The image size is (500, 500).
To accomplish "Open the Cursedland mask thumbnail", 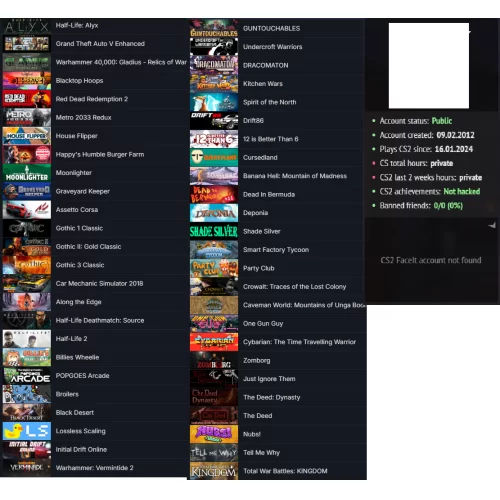I will pyautogui.click(x=214, y=157).
